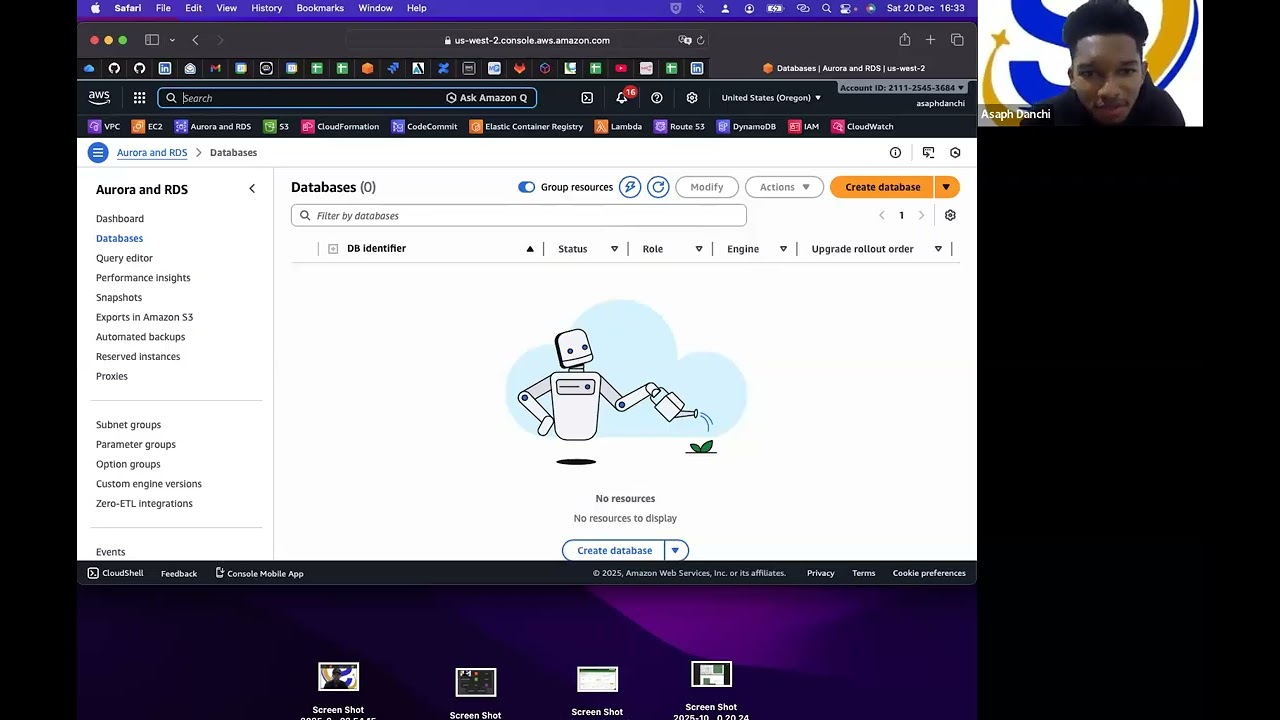This screenshot has width=1280, height=720.
Task: Open the arrow beside the lower Create database button
Action: tap(675, 551)
